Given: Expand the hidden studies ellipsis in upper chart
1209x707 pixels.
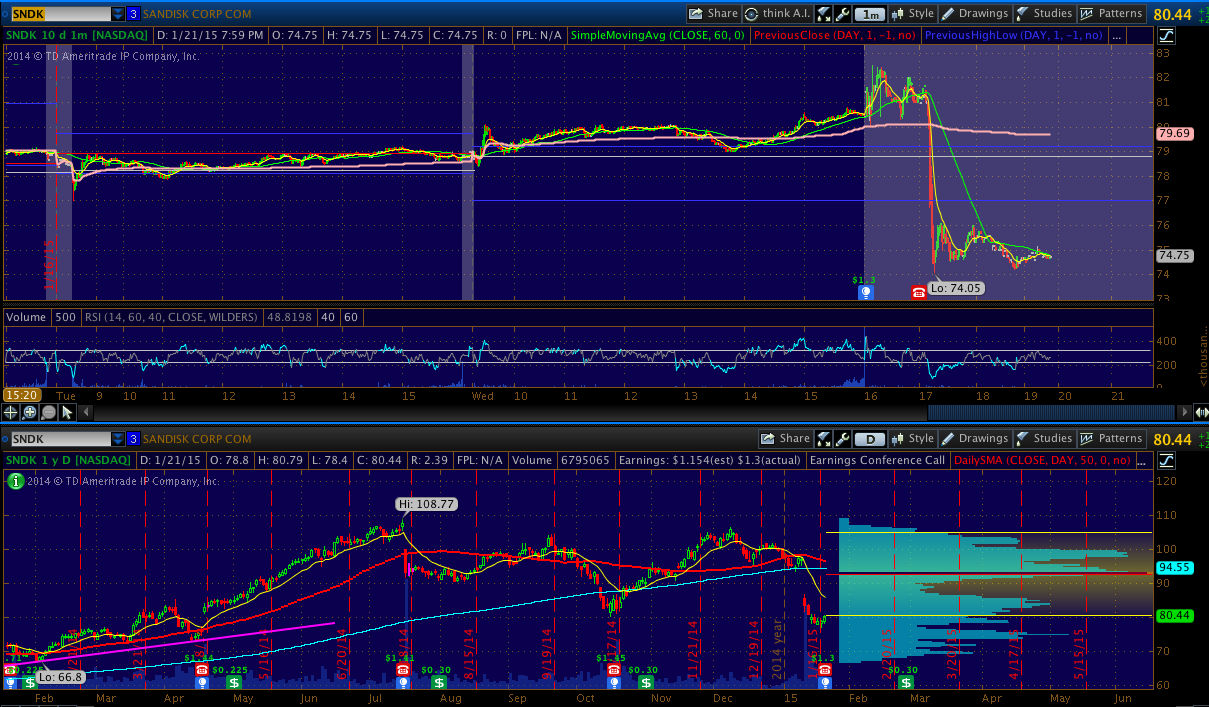Looking at the screenshot, I should [1117, 35].
